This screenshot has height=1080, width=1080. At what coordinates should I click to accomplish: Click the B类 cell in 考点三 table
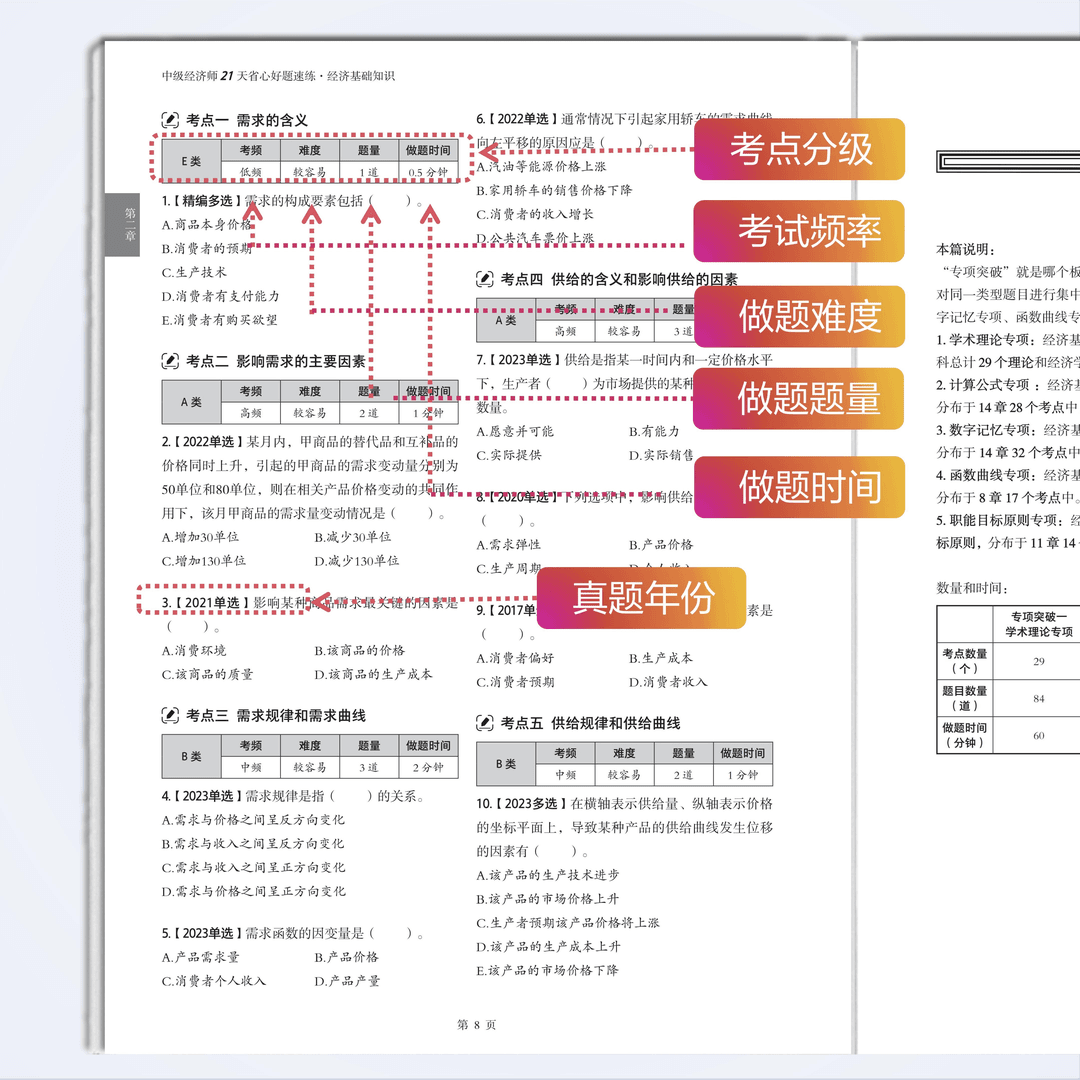(191, 756)
